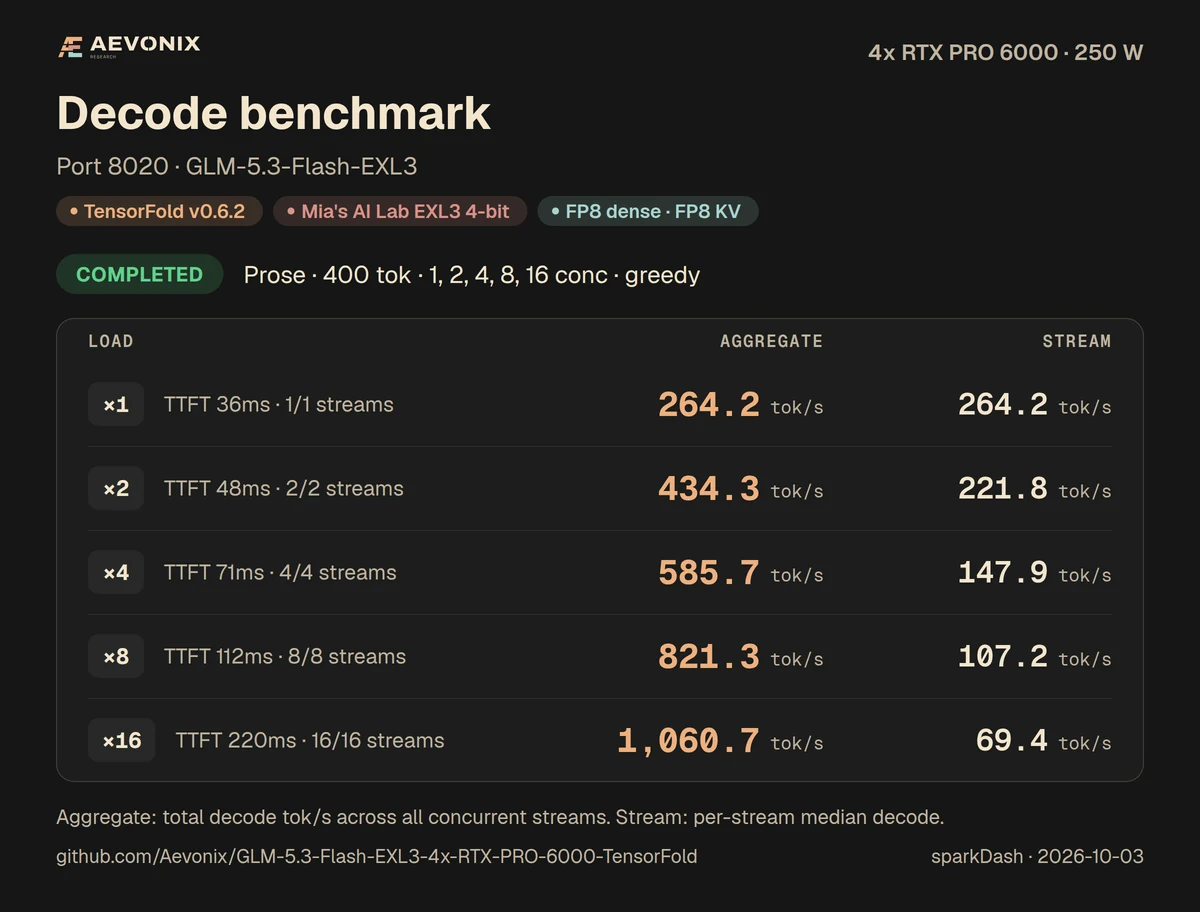Click the 'Decode benchmark' heading
The image size is (1200, 912).
[x=274, y=113]
